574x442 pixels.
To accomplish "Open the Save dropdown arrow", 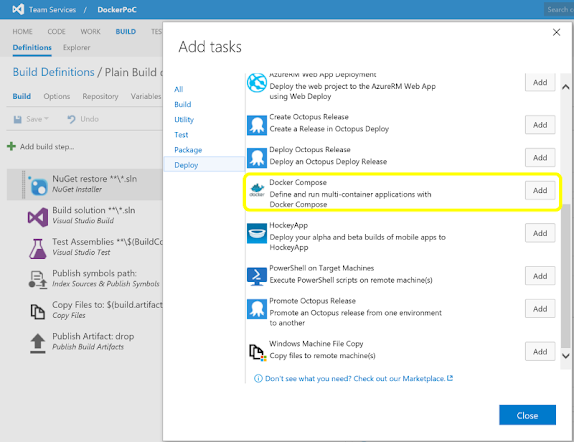I will click(46, 119).
